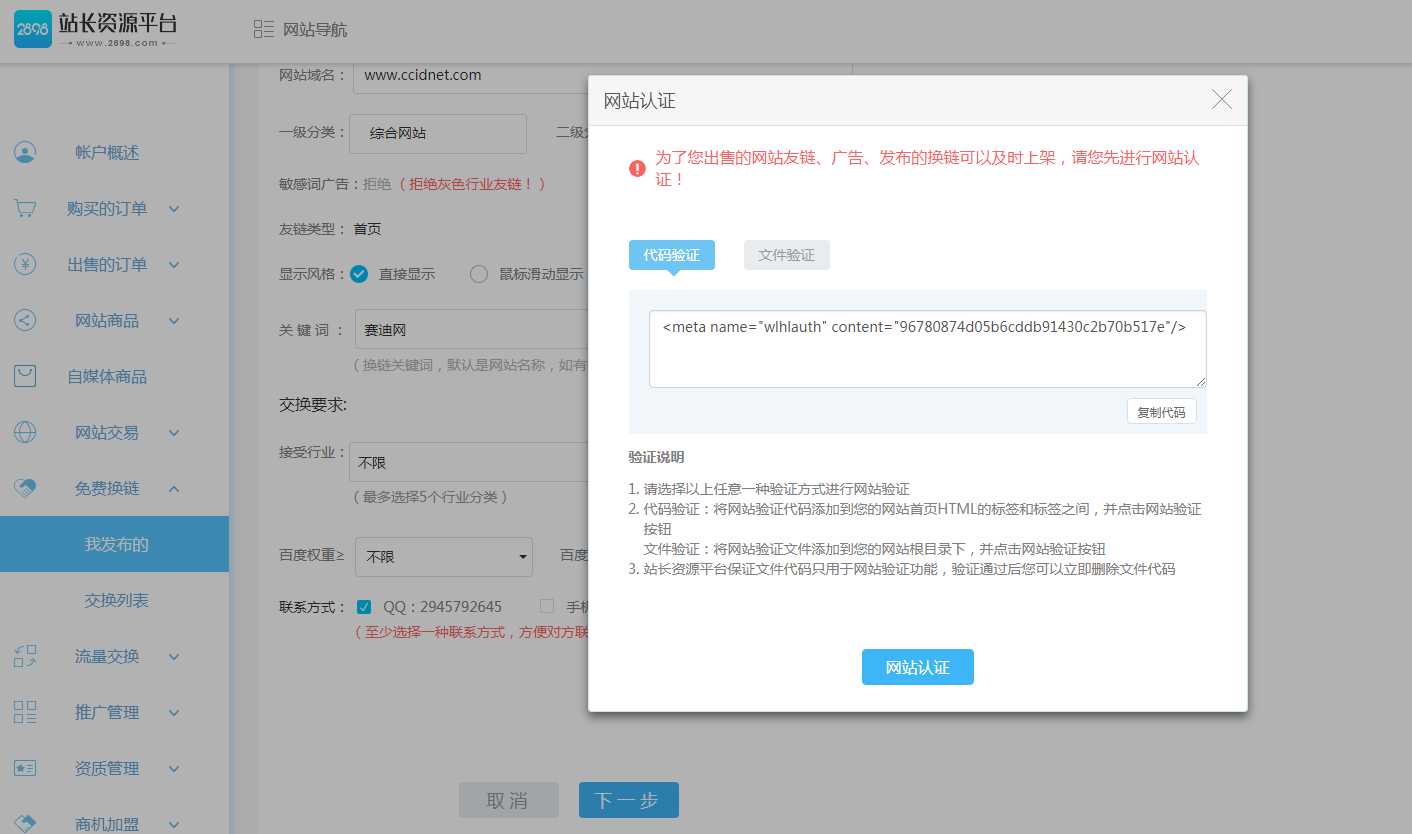Click the 2898 site logo
The height and width of the screenshot is (834, 1412).
tap(95, 30)
